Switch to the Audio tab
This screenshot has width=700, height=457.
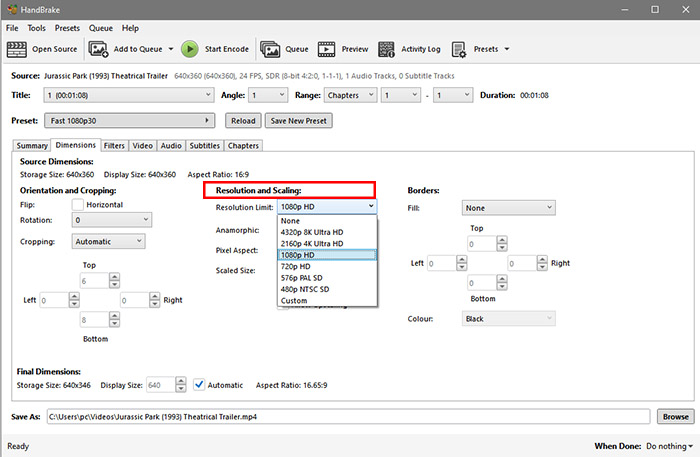coord(171,145)
